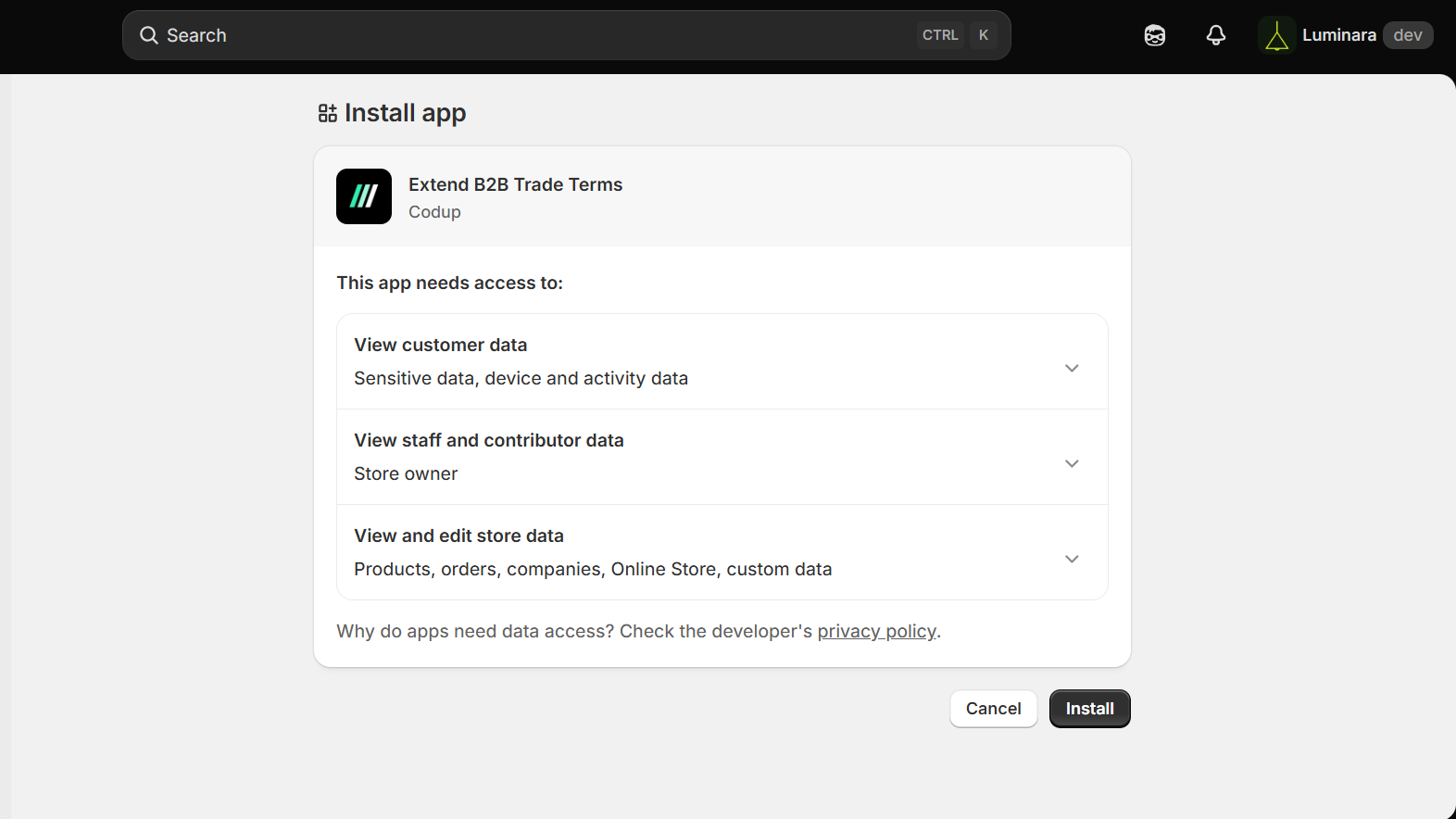This screenshot has width=1456, height=819.
Task: Install the Extend B2B Trade Terms app
Action: click(1089, 709)
